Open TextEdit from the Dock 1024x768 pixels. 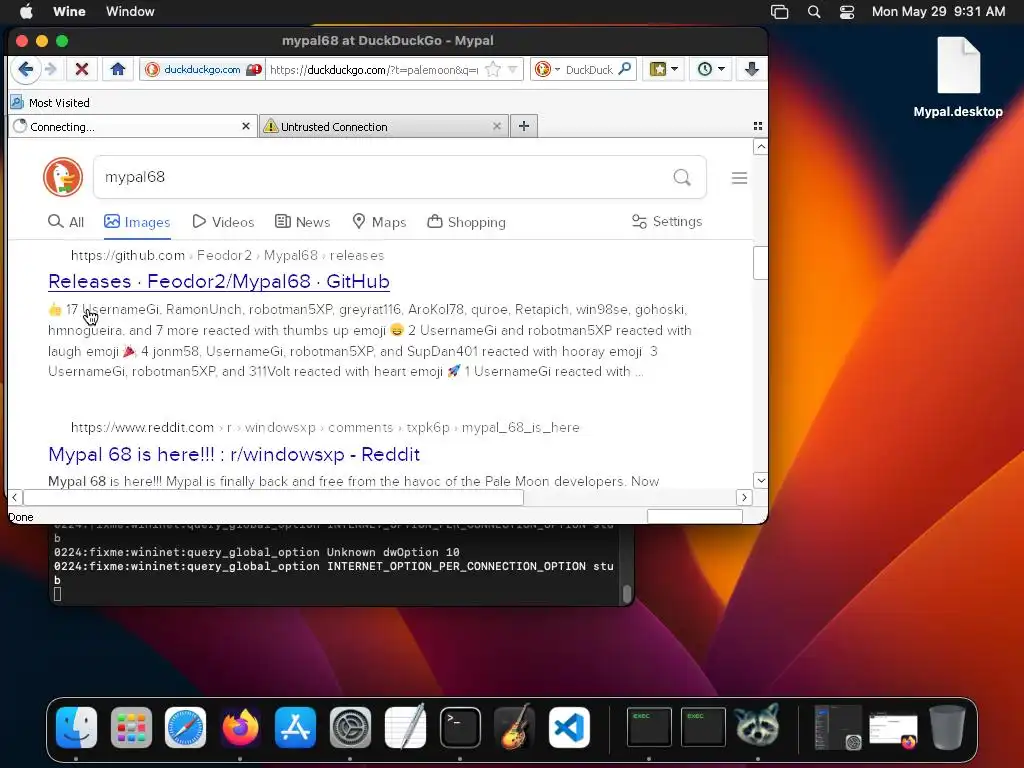pos(405,727)
